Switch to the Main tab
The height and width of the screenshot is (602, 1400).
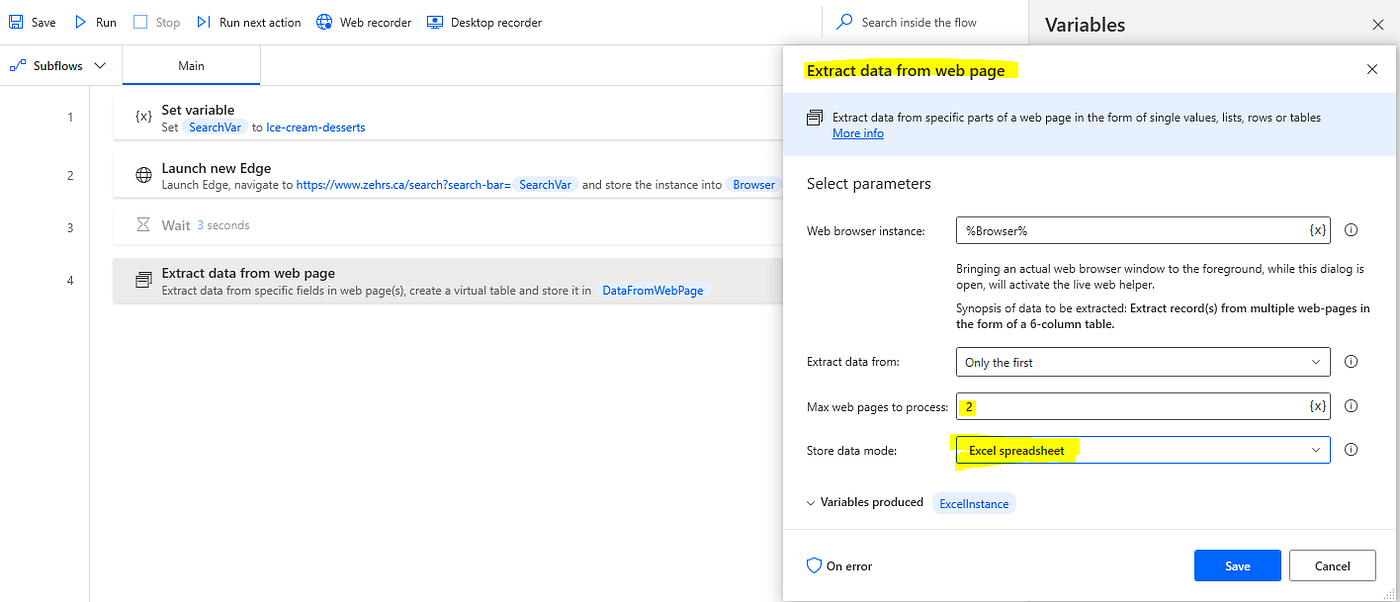pos(190,66)
